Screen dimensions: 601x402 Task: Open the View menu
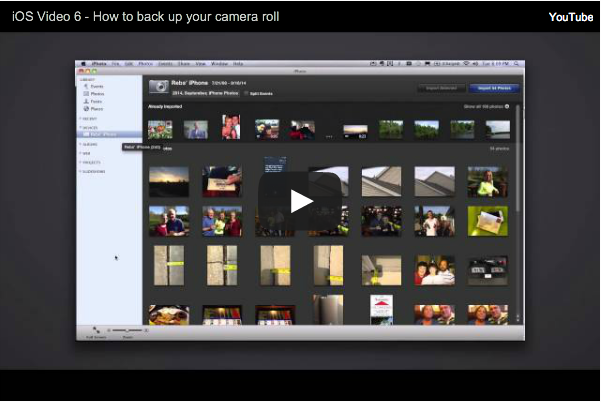tap(200, 64)
